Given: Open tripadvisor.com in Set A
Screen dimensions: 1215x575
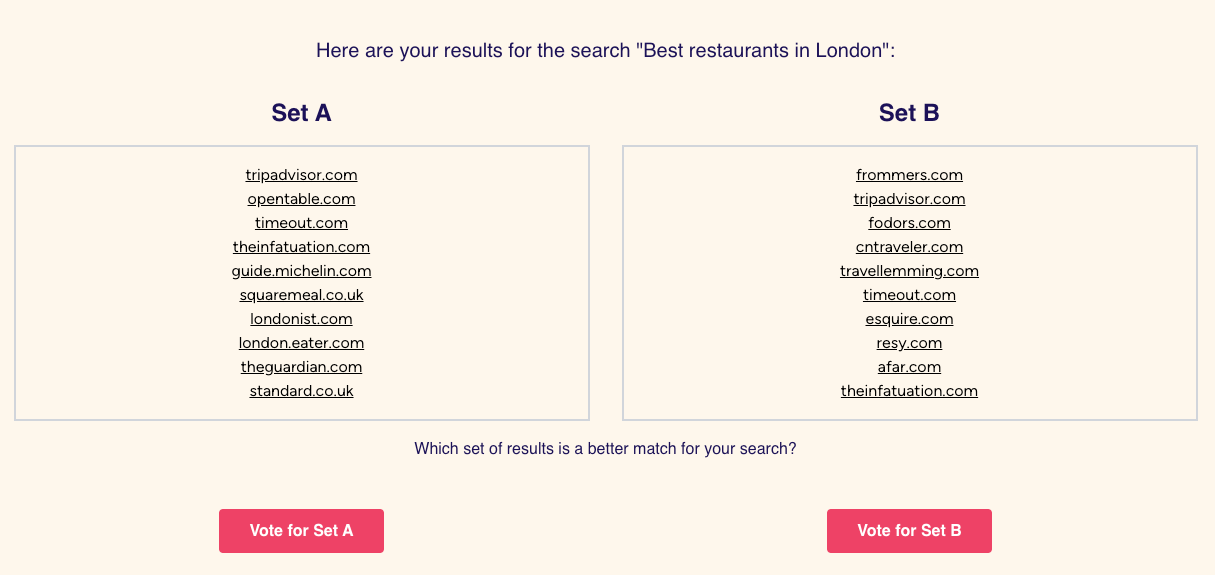Looking at the screenshot, I should [302, 175].
